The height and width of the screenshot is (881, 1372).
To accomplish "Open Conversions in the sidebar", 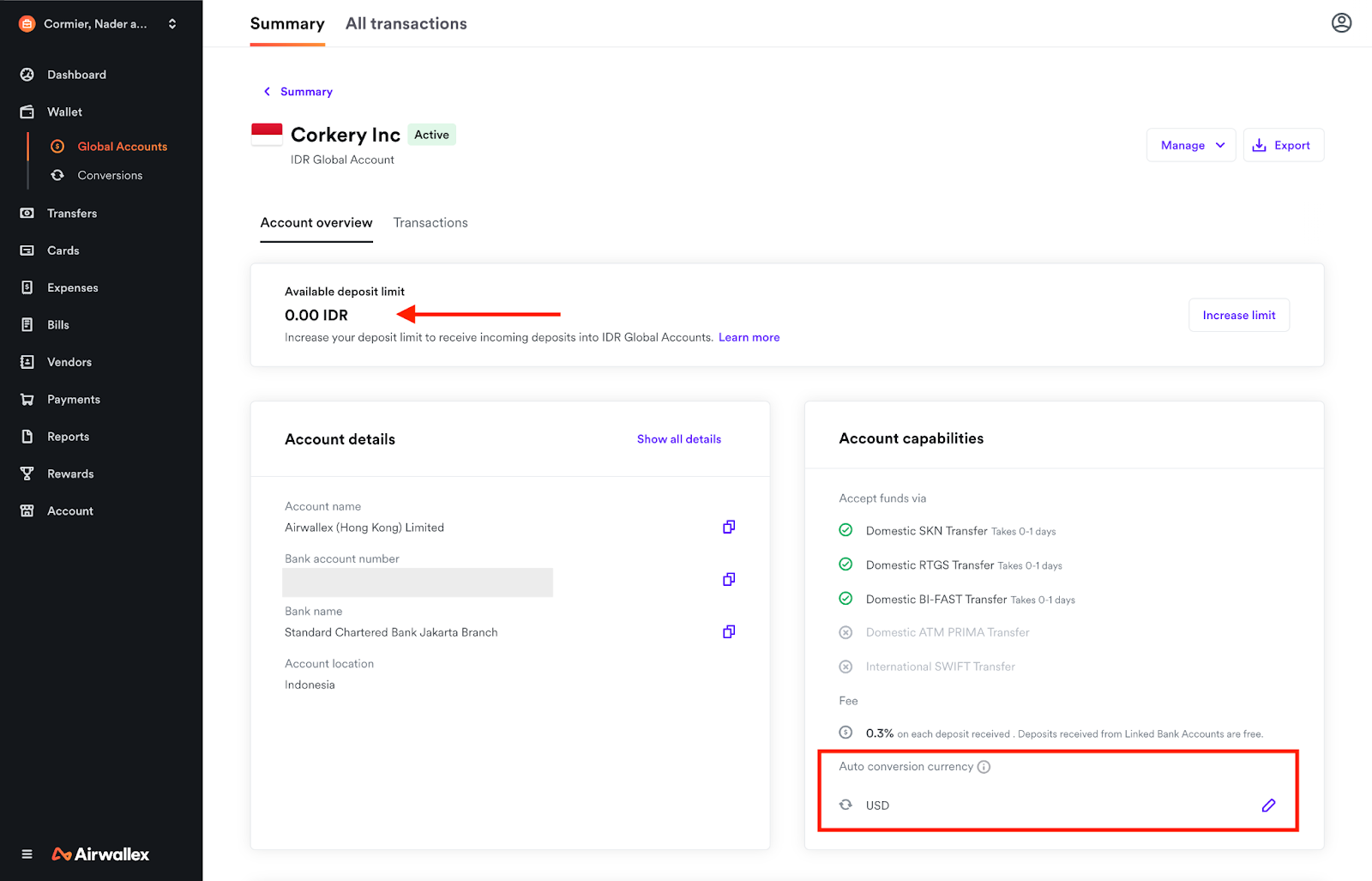I will tap(110, 175).
